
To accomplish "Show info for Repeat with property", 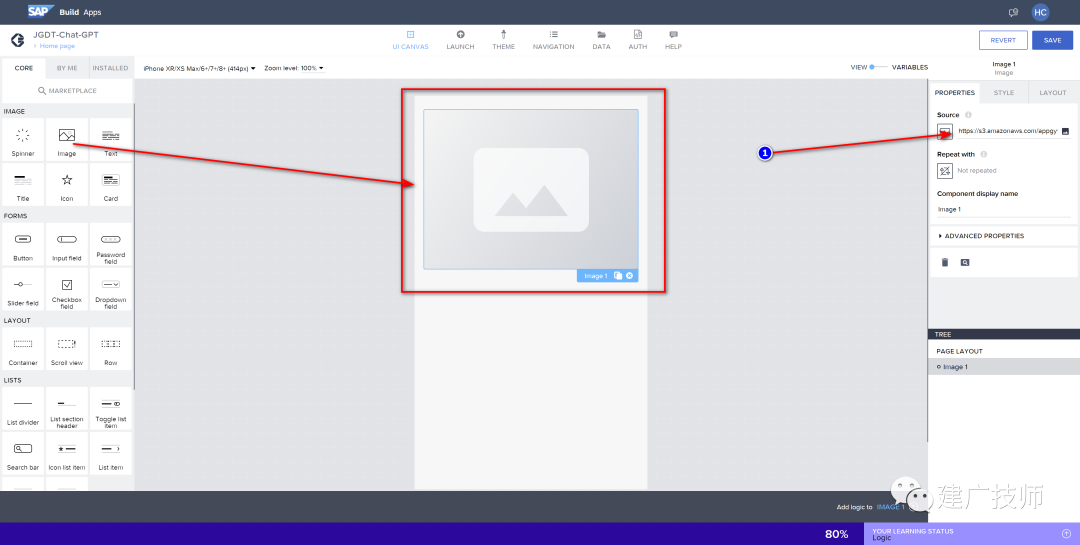I will [x=984, y=154].
